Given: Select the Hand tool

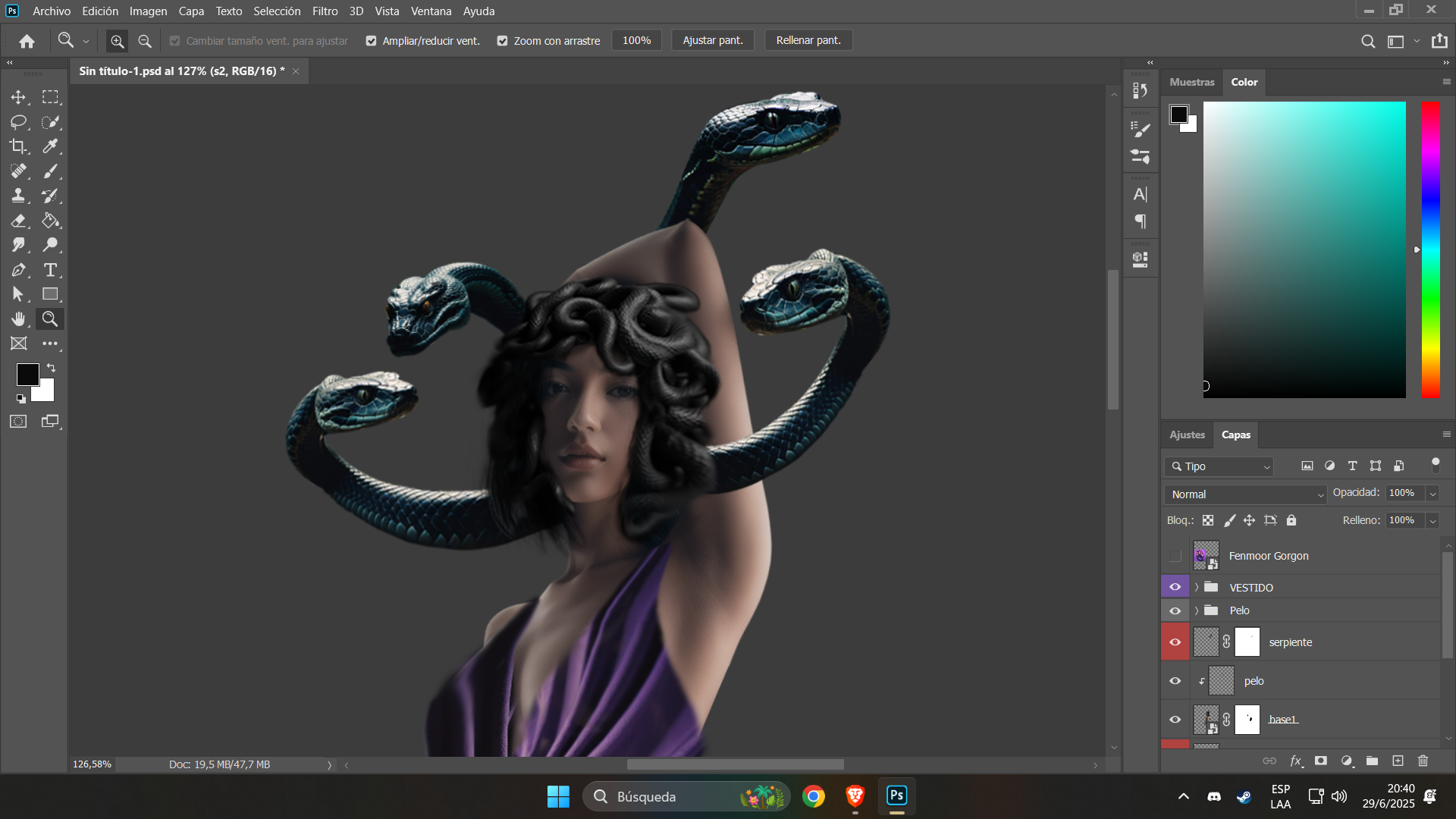Looking at the screenshot, I should coord(18,319).
